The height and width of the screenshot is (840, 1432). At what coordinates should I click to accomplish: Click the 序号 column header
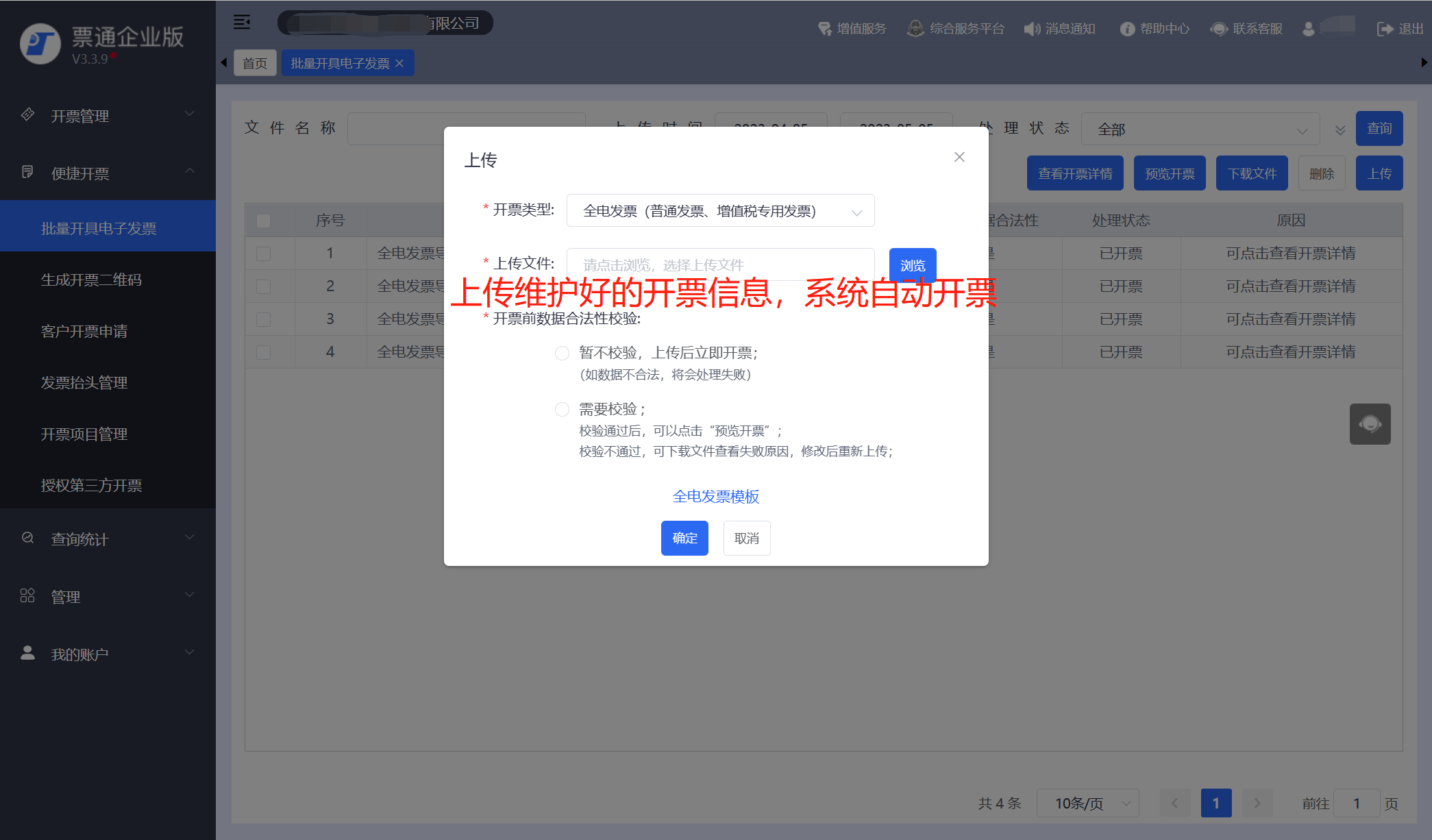pos(330,221)
